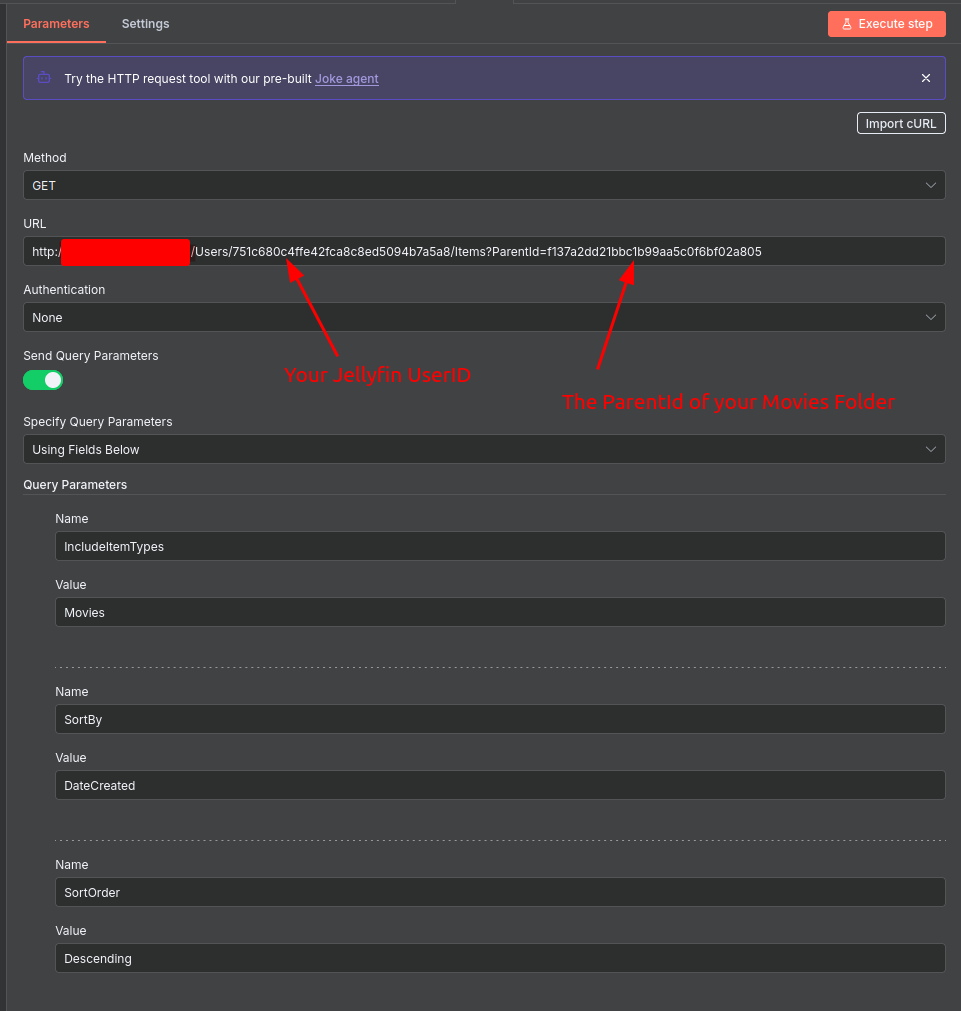
Task: Focus the SortBy name field
Action: [x=500, y=719]
